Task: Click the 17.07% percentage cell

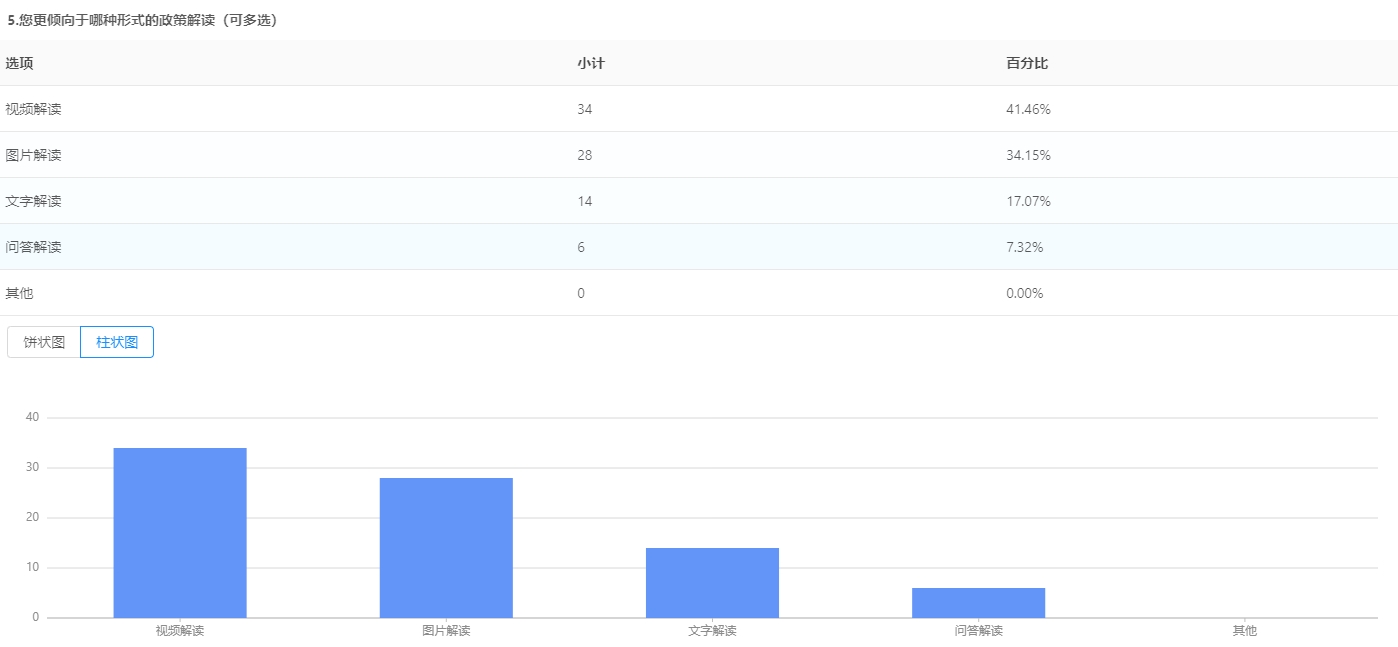Action: [1028, 201]
